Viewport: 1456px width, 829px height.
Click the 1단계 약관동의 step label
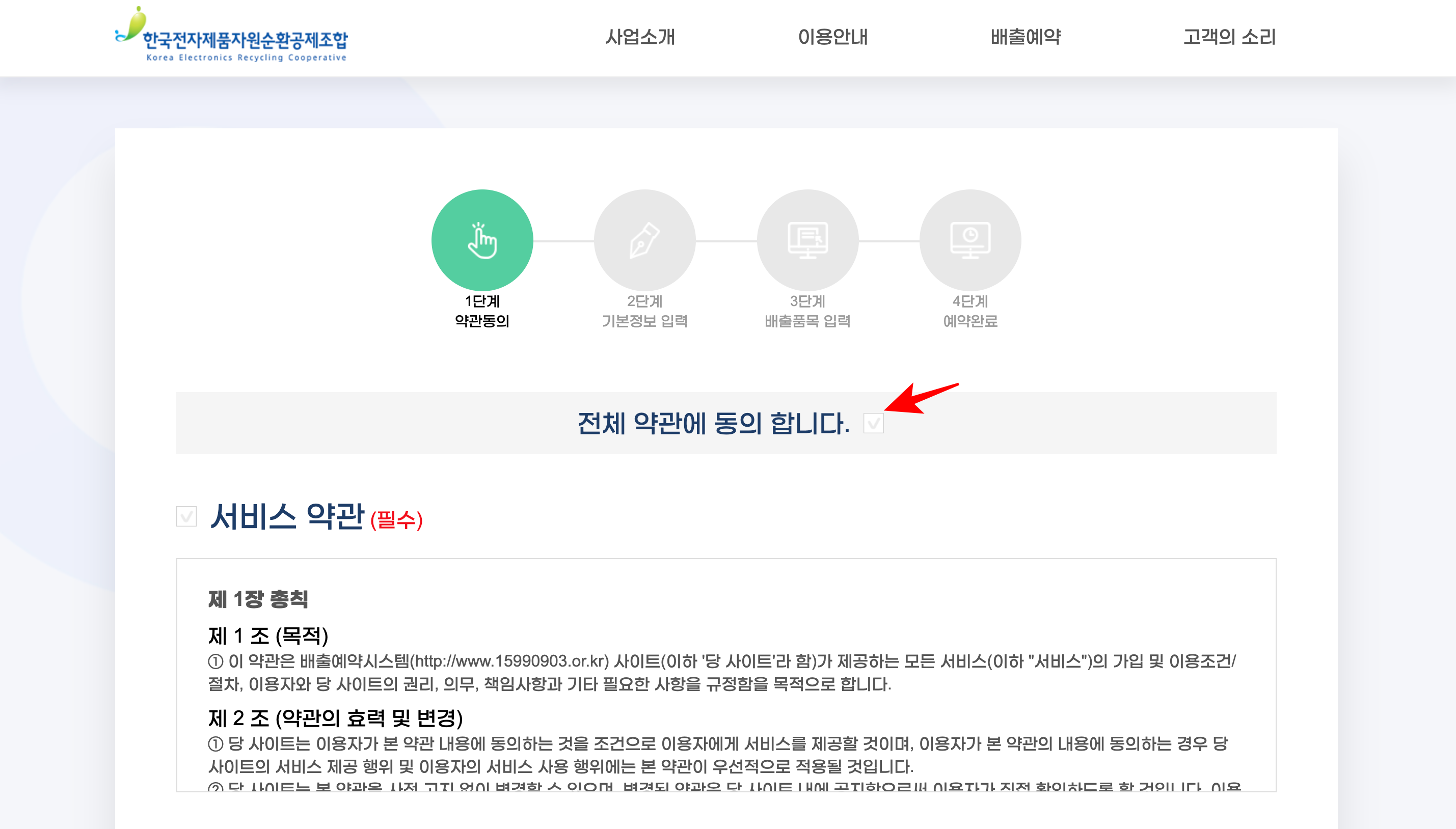coord(482,311)
